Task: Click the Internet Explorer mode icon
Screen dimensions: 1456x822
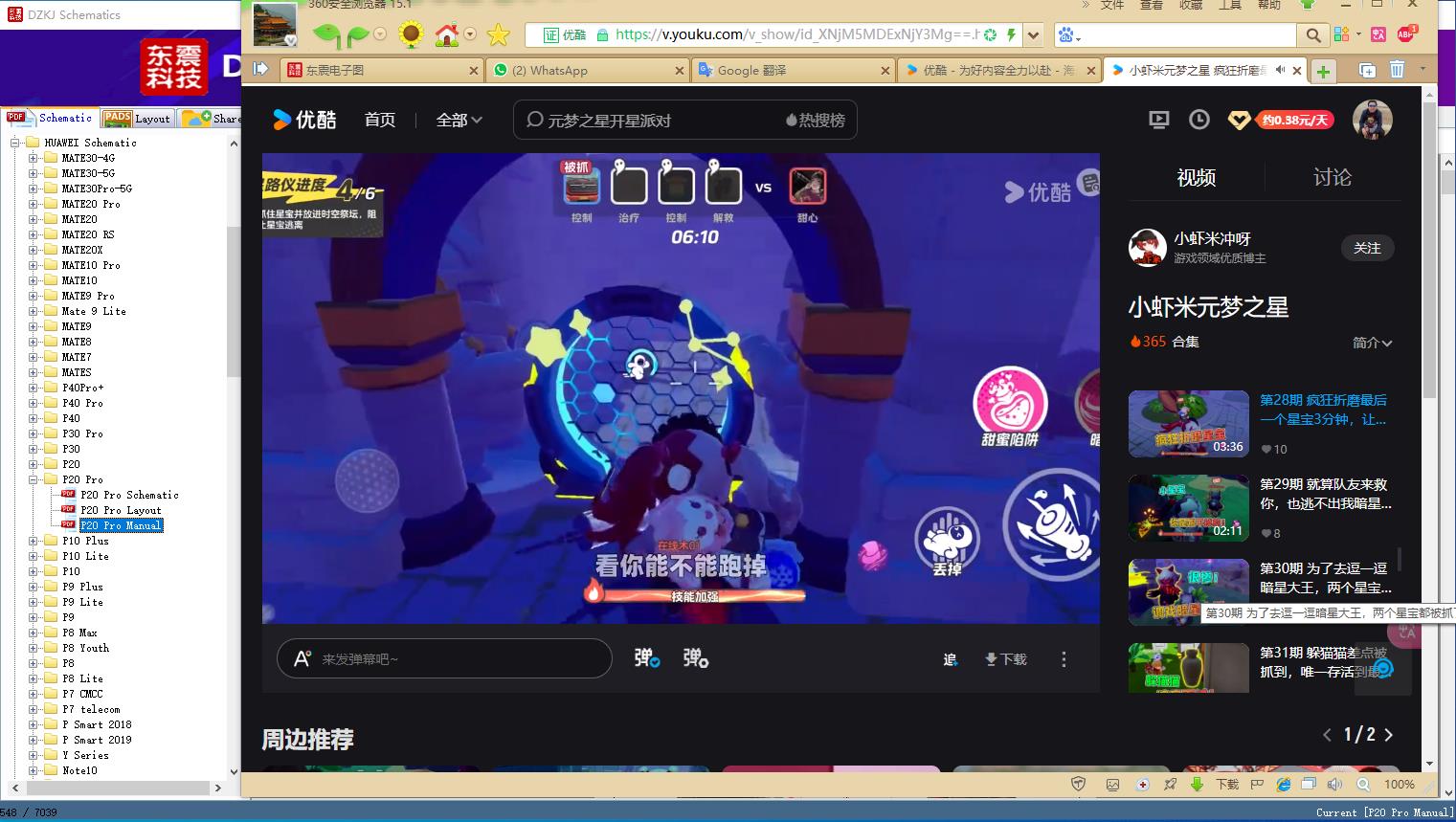Action: (1283, 784)
